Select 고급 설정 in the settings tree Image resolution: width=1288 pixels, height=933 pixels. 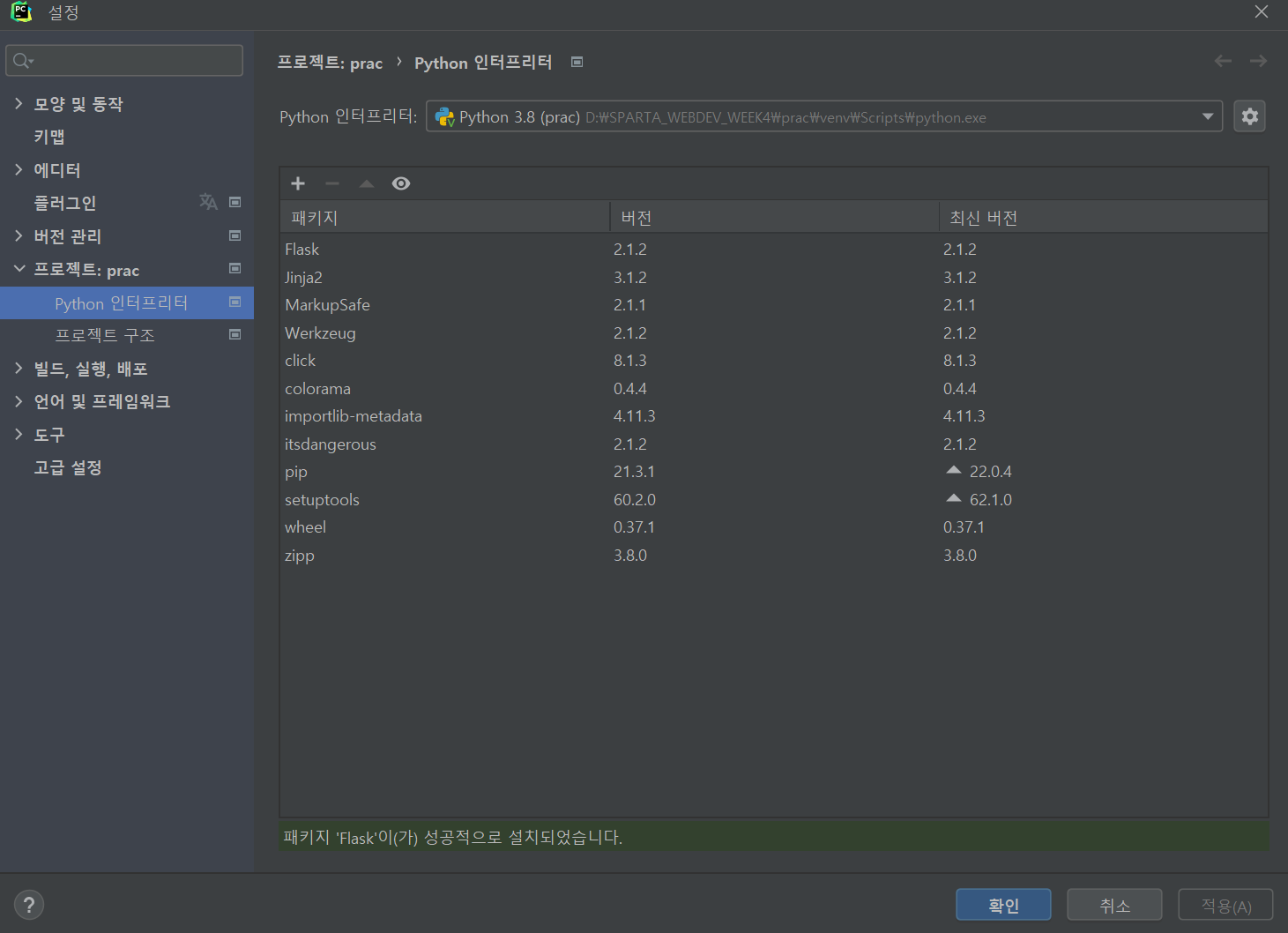(x=68, y=467)
